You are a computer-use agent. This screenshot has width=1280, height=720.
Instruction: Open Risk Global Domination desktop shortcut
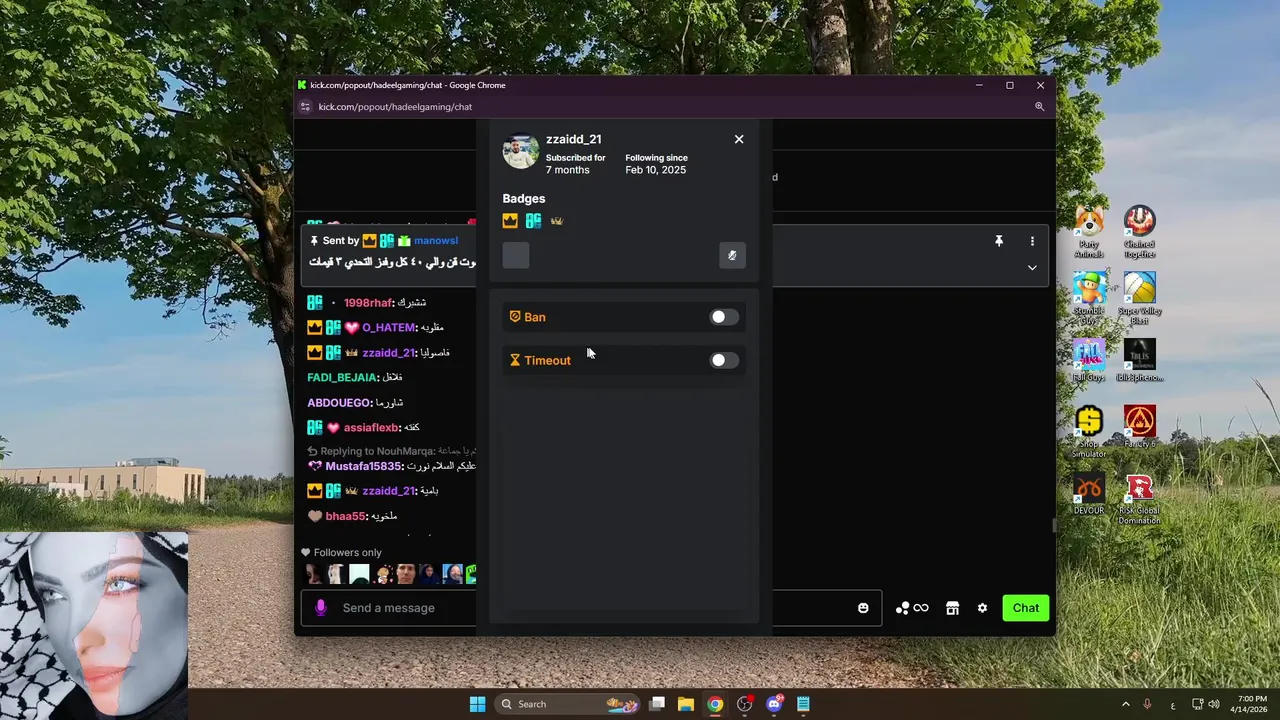click(x=1139, y=498)
